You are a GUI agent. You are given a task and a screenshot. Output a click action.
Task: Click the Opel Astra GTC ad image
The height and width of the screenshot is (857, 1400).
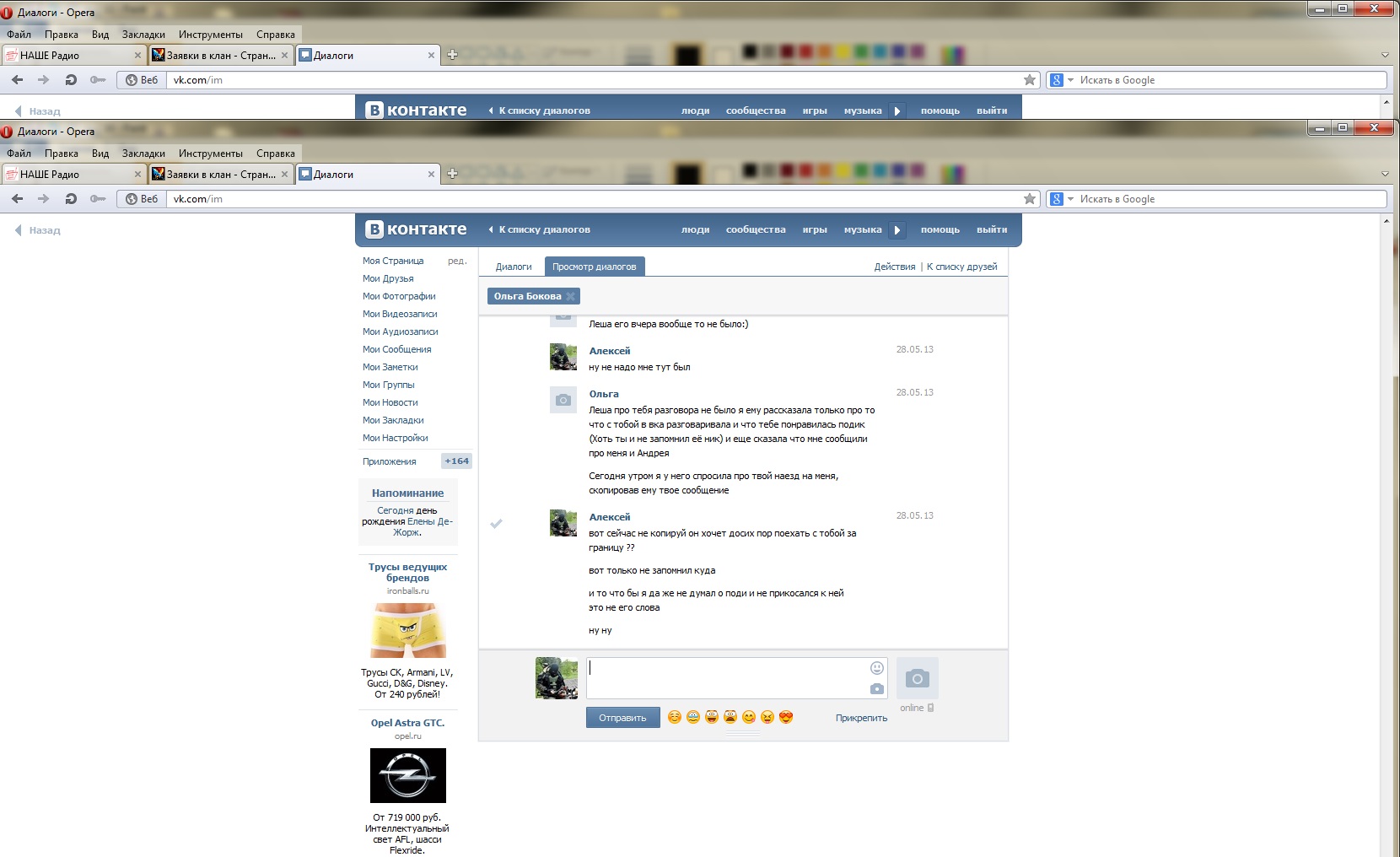coord(408,775)
